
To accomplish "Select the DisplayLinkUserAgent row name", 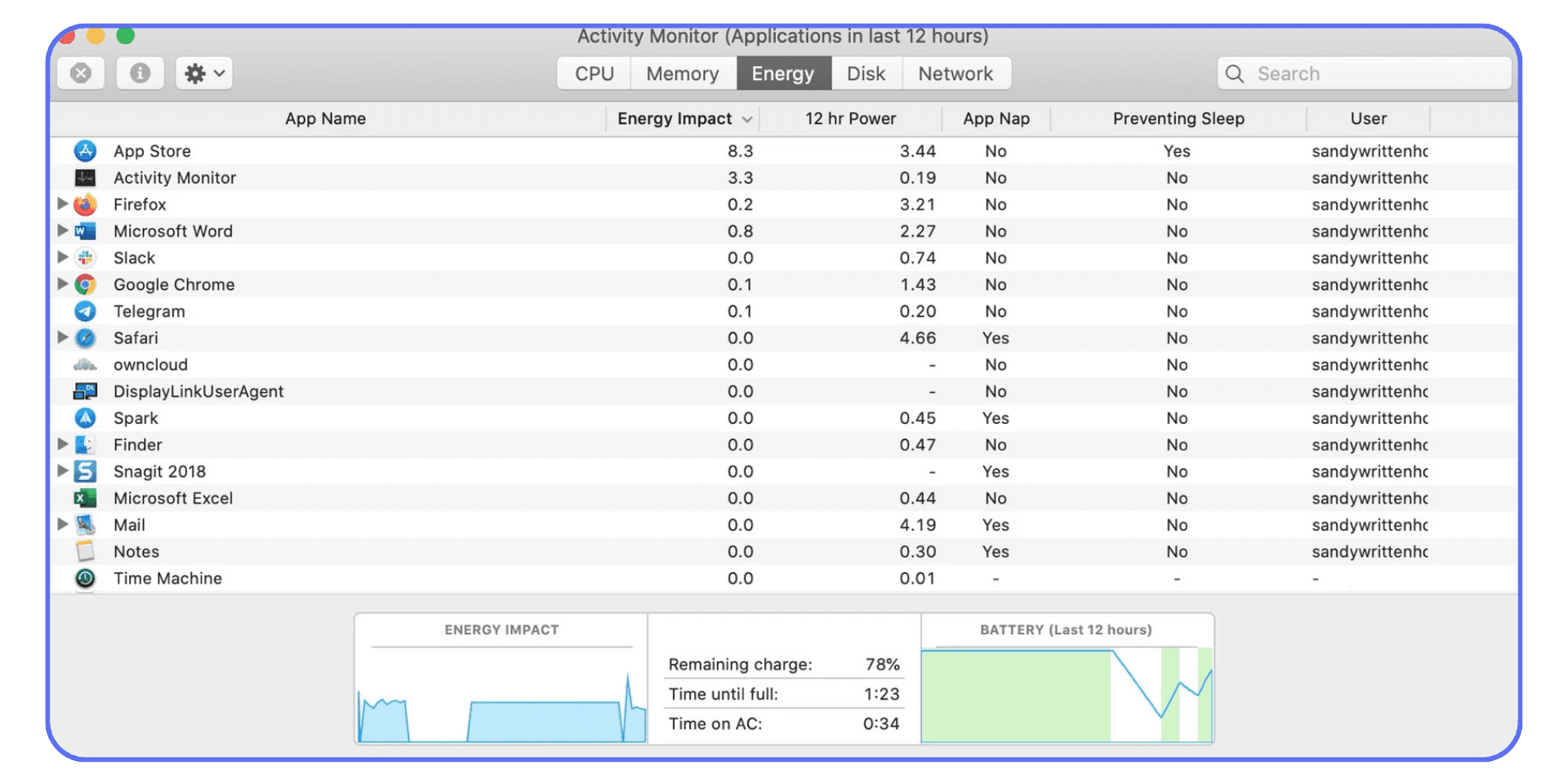I will (198, 391).
